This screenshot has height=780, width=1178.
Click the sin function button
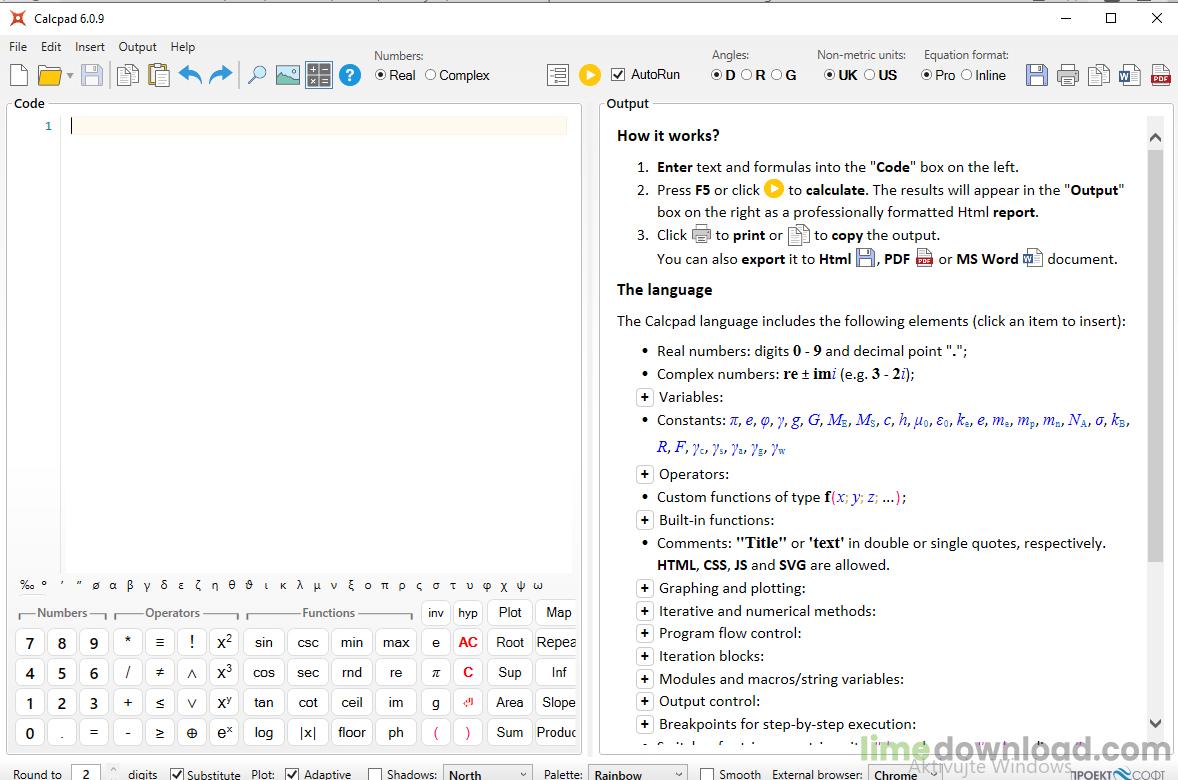[264, 642]
